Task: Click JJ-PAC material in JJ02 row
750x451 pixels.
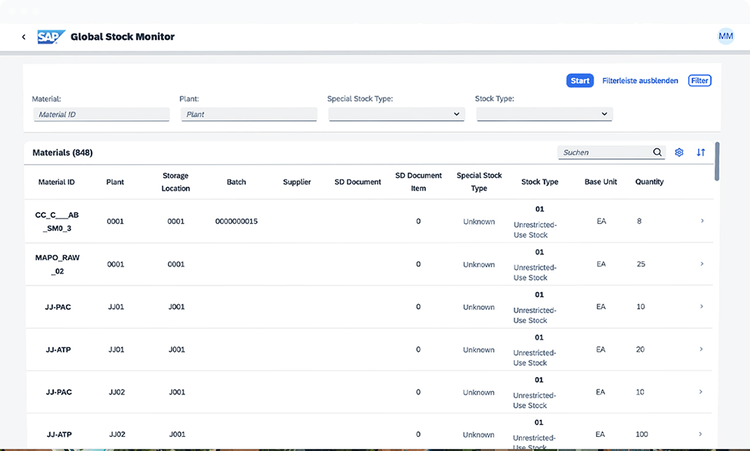Action: (x=59, y=392)
